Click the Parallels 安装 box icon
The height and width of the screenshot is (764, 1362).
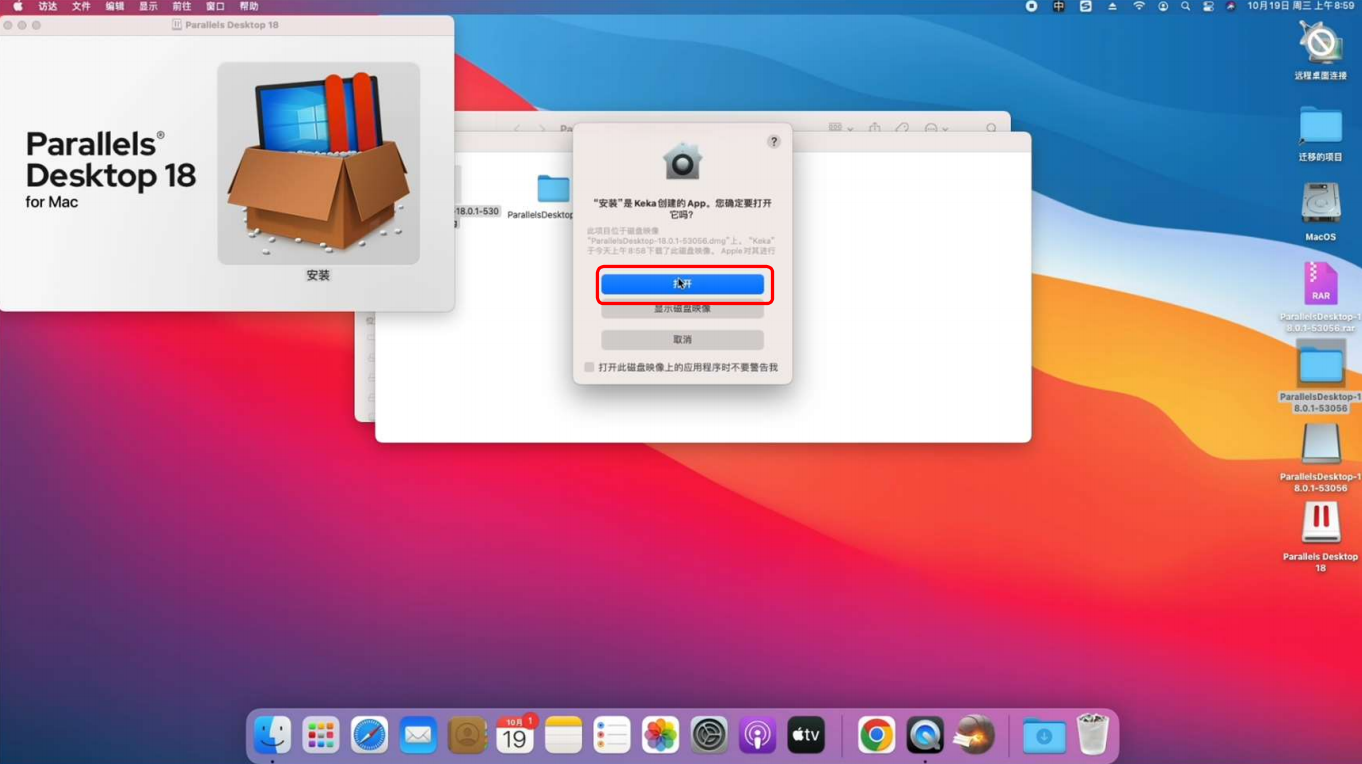tap(318, 163)
